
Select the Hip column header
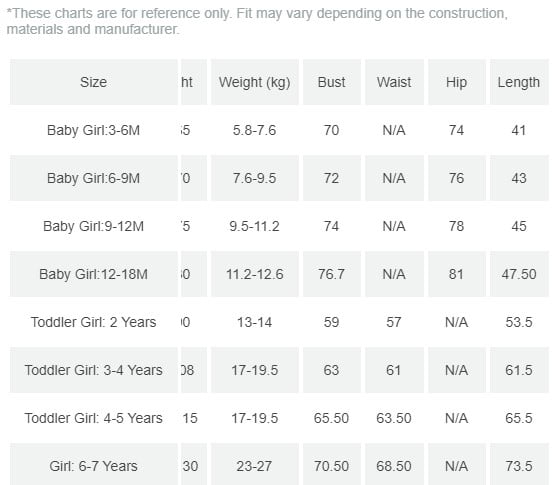point(457,82)
